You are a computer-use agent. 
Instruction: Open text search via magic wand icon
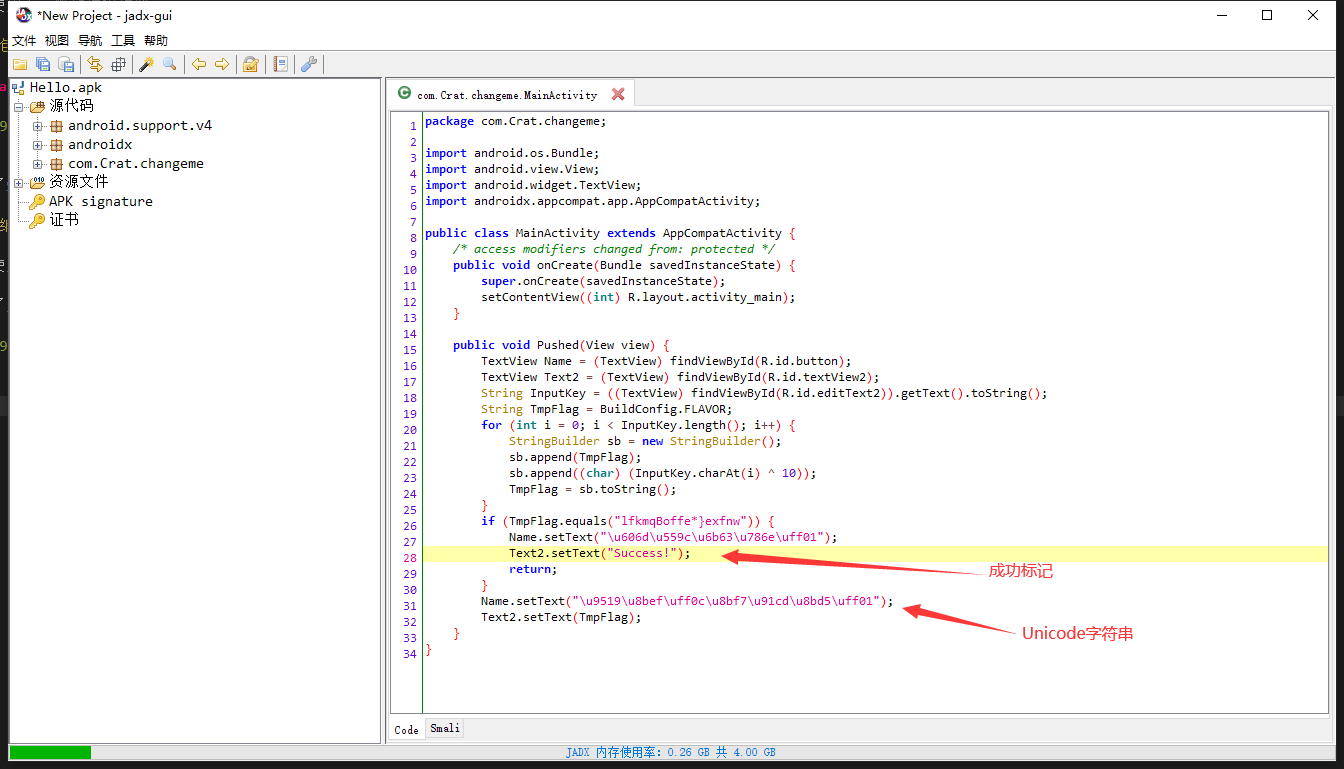pyautogui.click(x=146, y=64)
